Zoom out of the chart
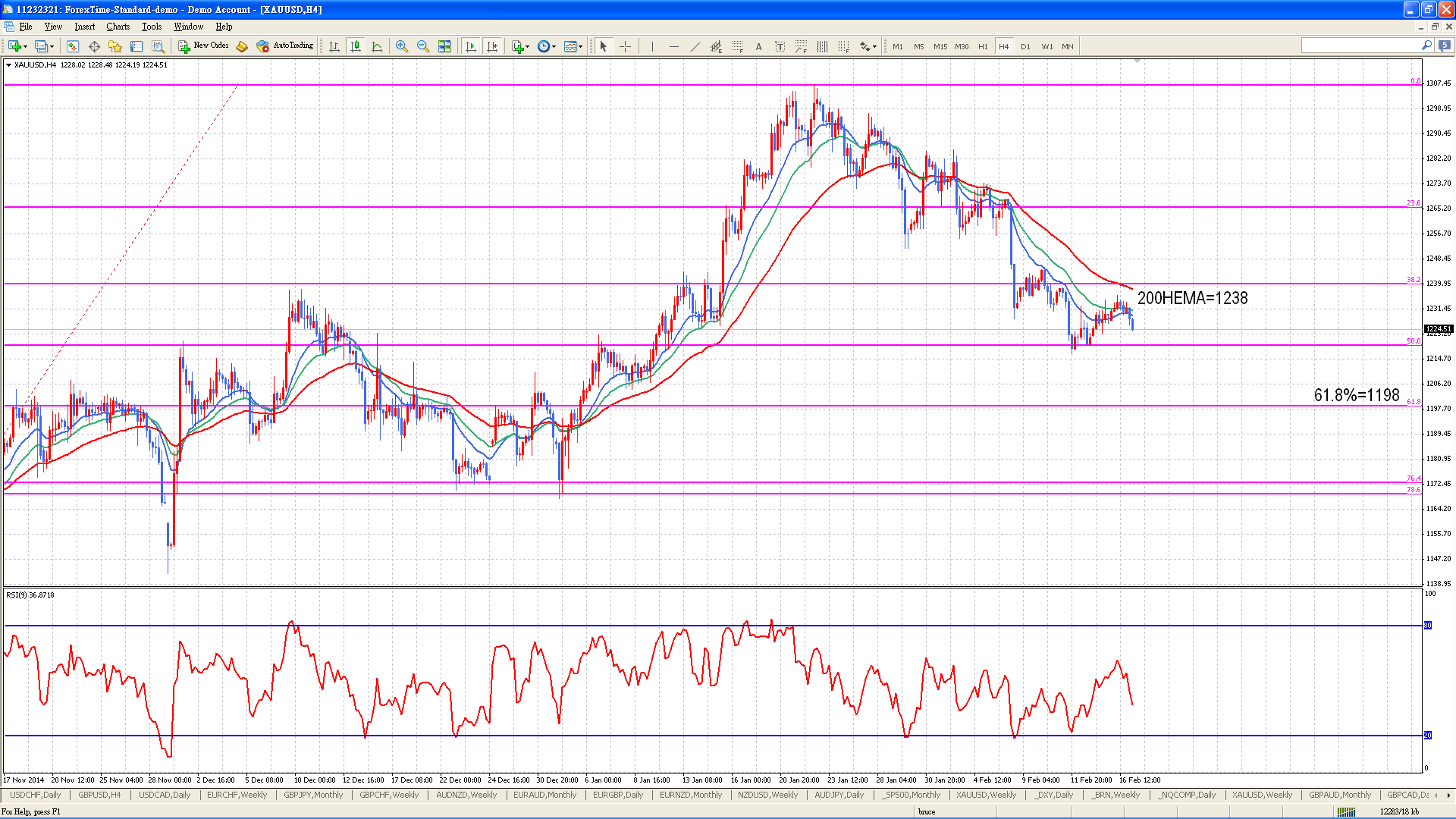Screen dimensions: 1456x819 click(423, 46)
